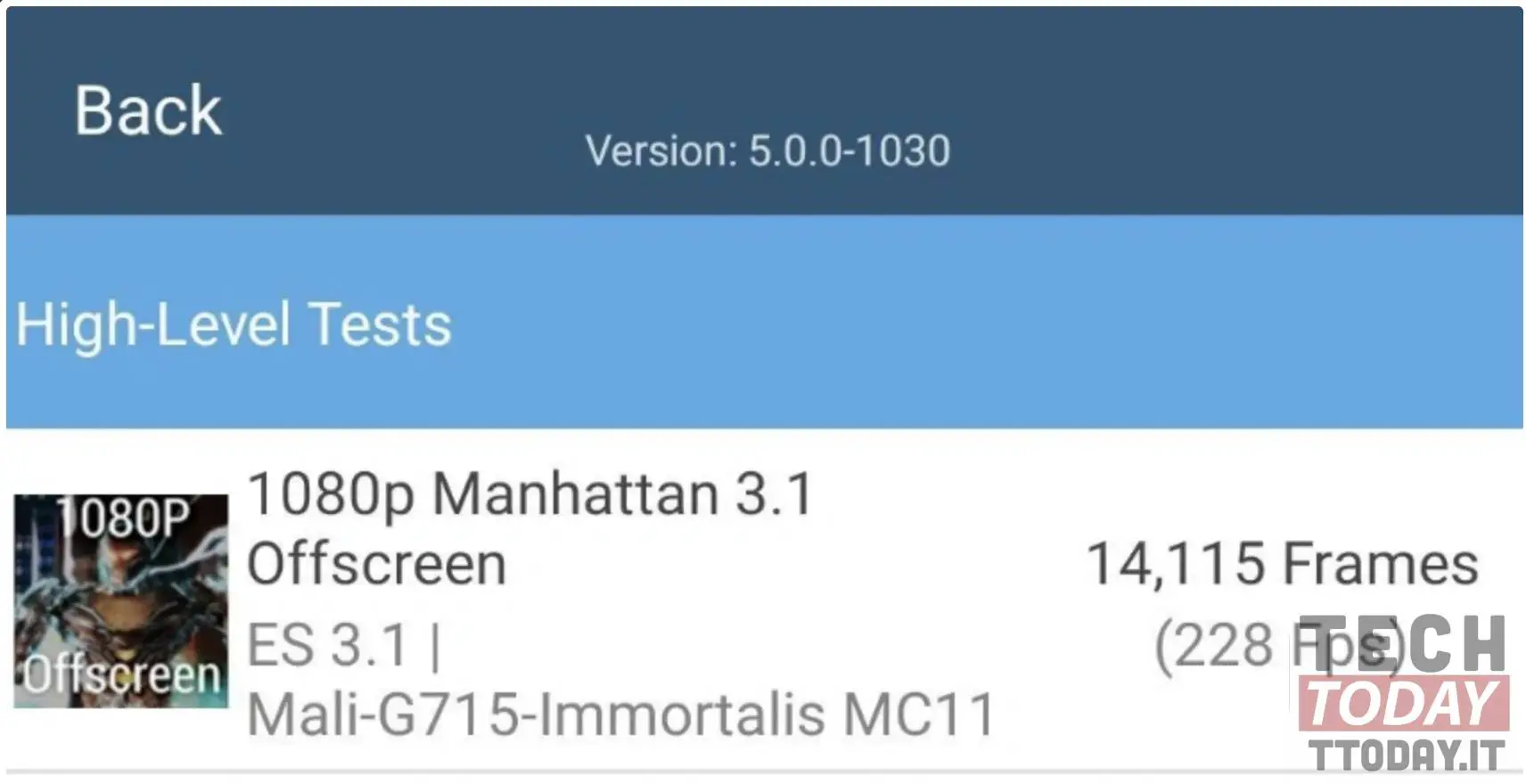
Task: Select the Mali-G715-Immortalis MC11 GPU name
Action: tap(621, 715)
